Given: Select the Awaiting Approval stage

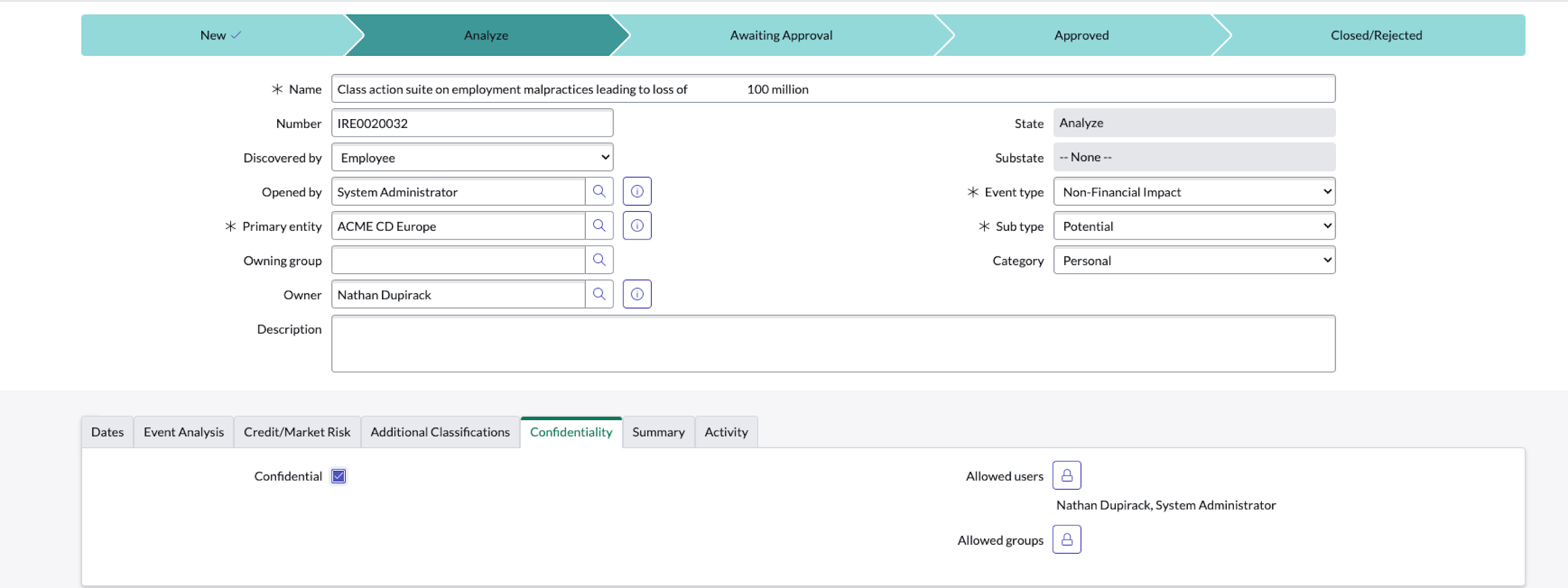Looking at the screenshot, I should 781,35.
